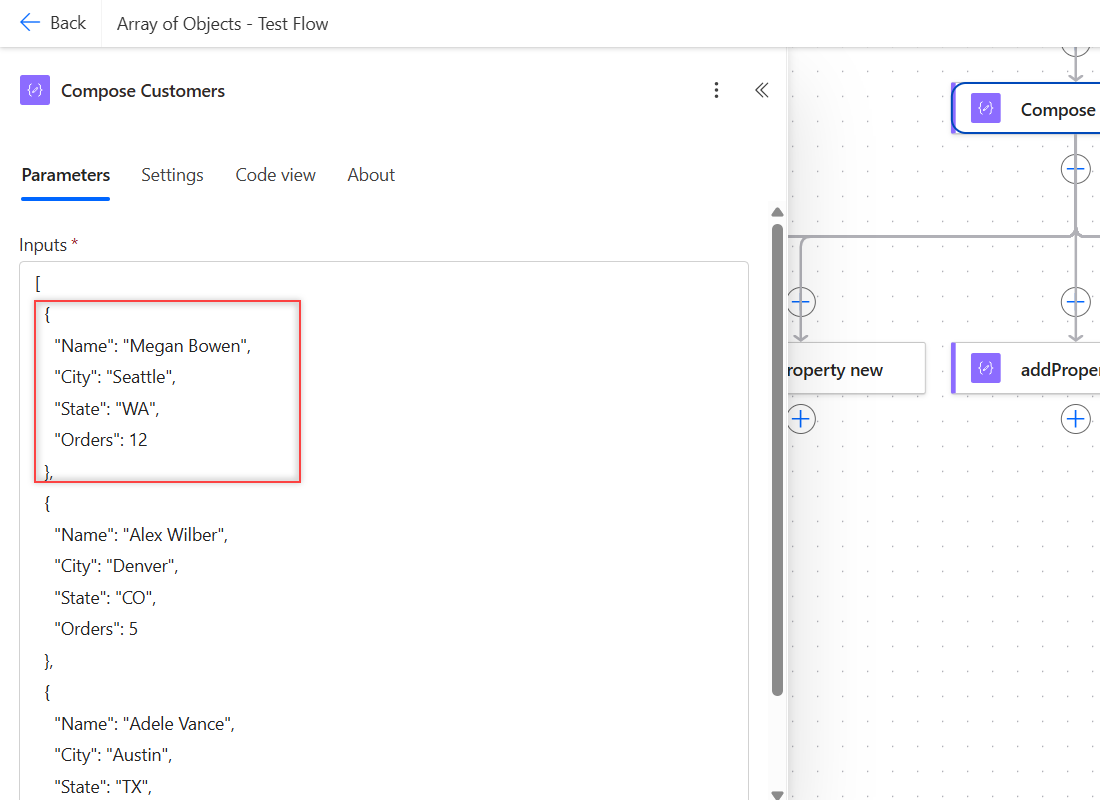Click the "State": "TX" line

[x=103, y=787]
